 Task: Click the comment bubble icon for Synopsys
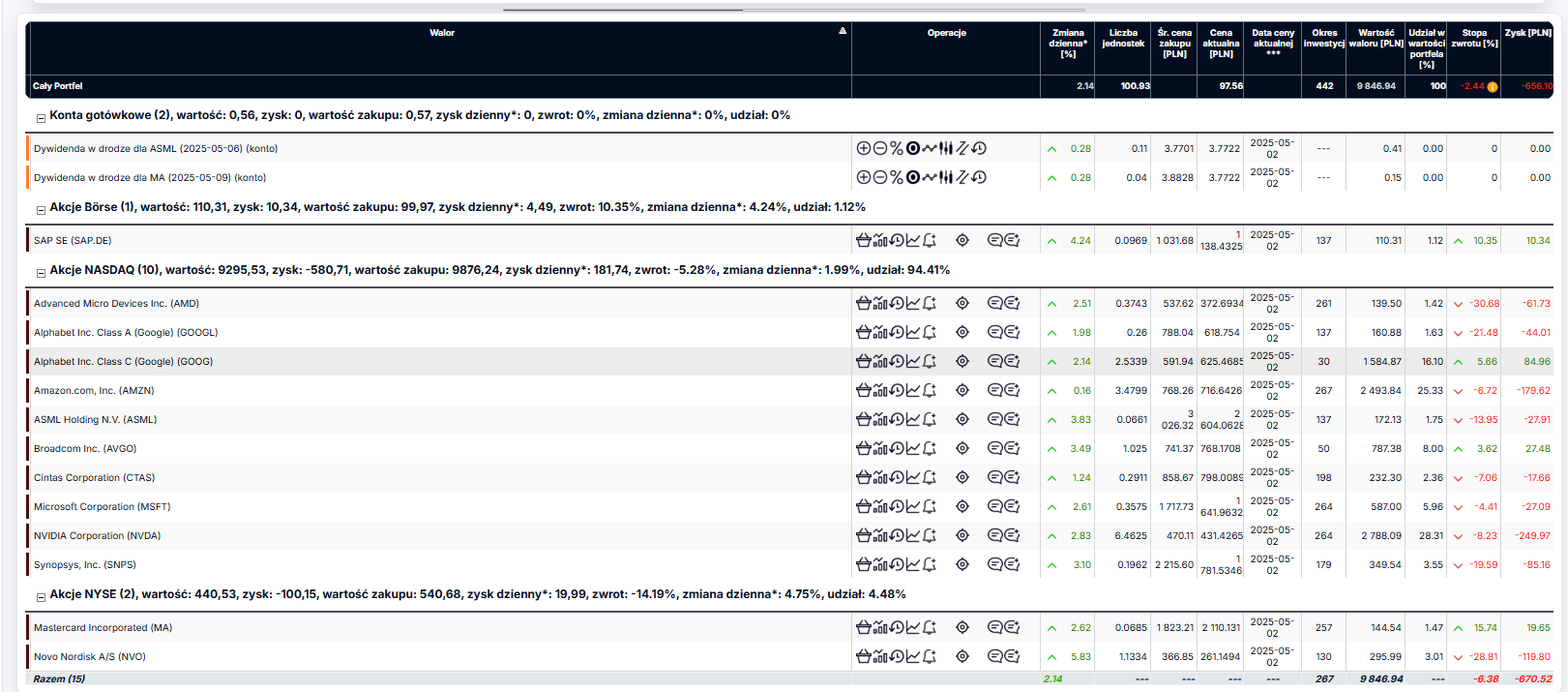tap(994, 564)
